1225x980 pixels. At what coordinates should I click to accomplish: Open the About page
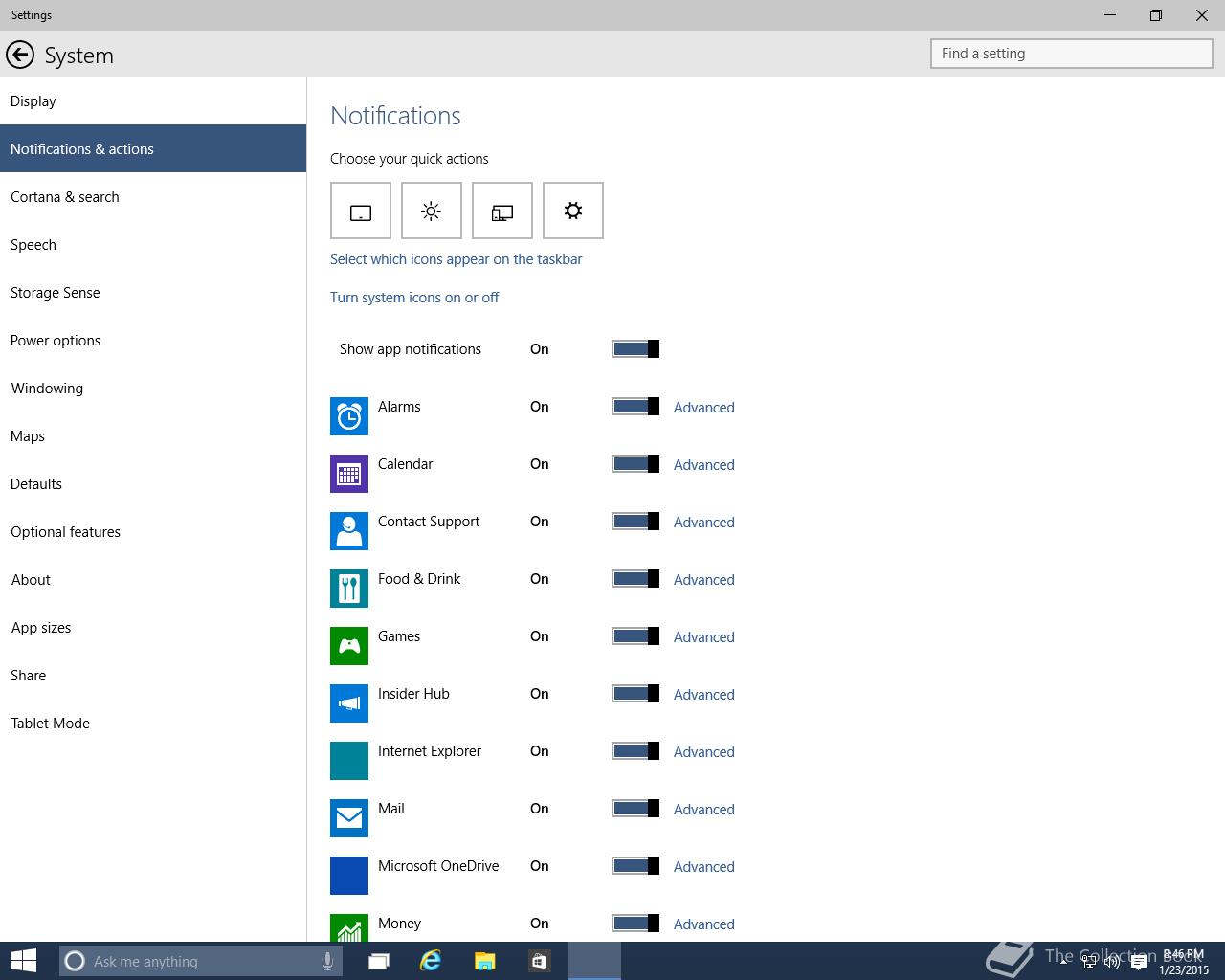click(153, 579)
